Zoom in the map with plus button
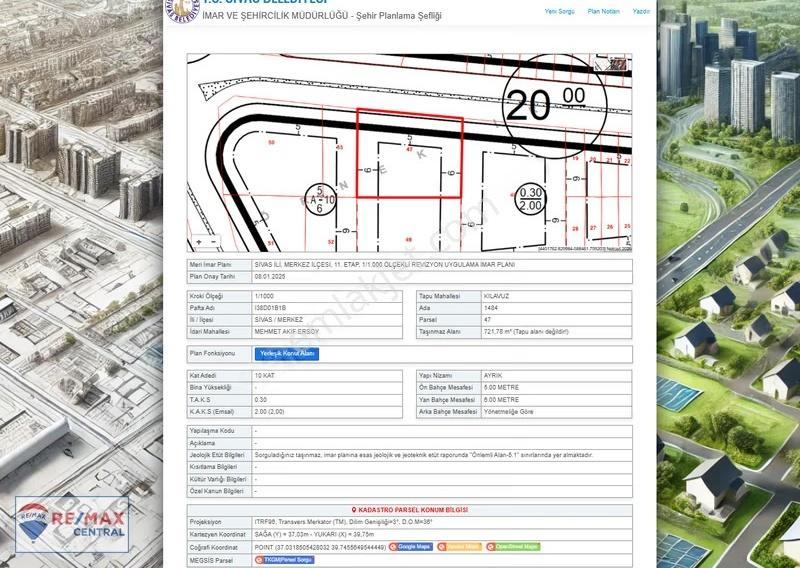 pos(199,241)
